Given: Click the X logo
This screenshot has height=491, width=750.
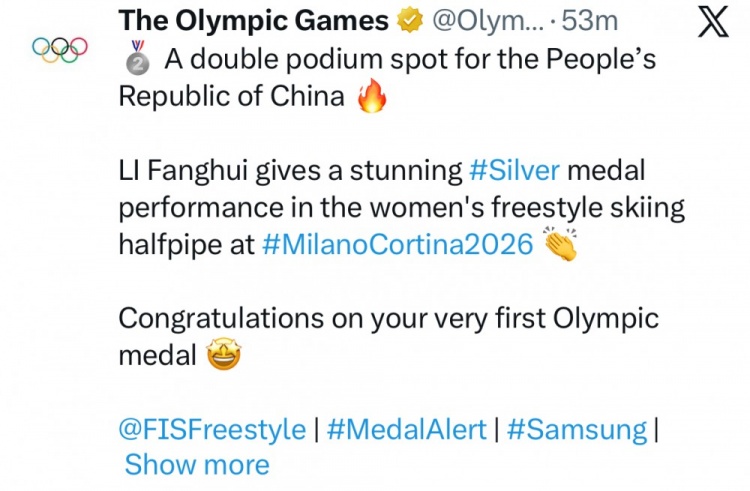Looking at the screenshot, I should click(x=712, y=23).
